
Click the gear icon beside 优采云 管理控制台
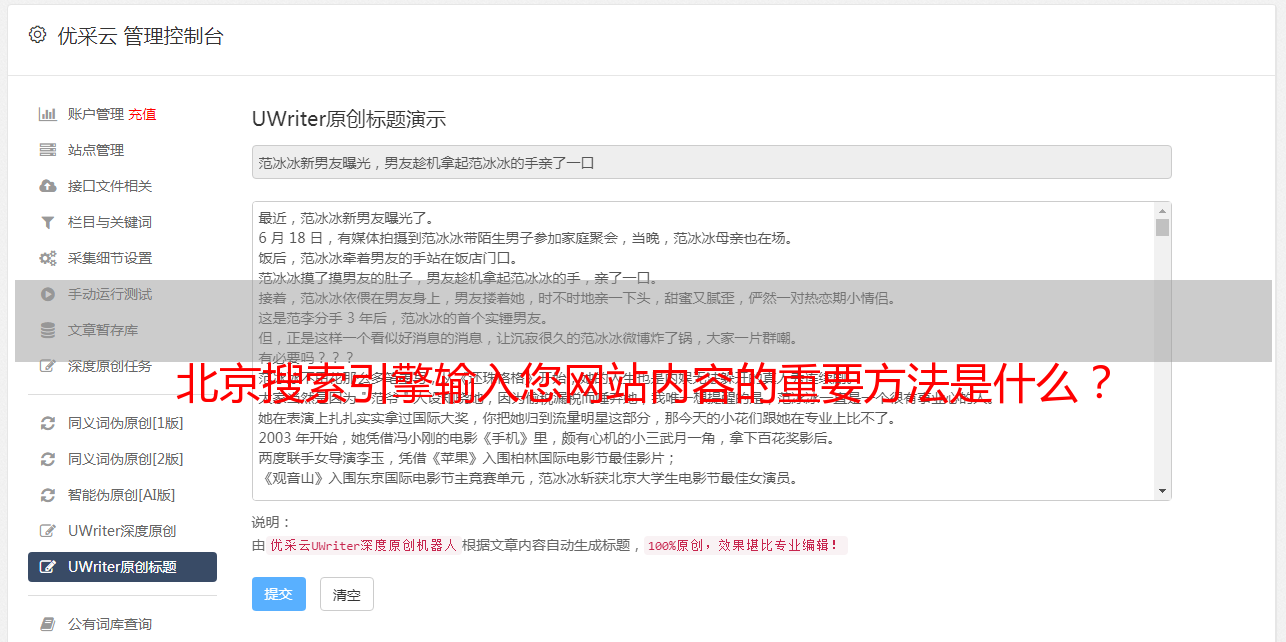click(38, 35)
